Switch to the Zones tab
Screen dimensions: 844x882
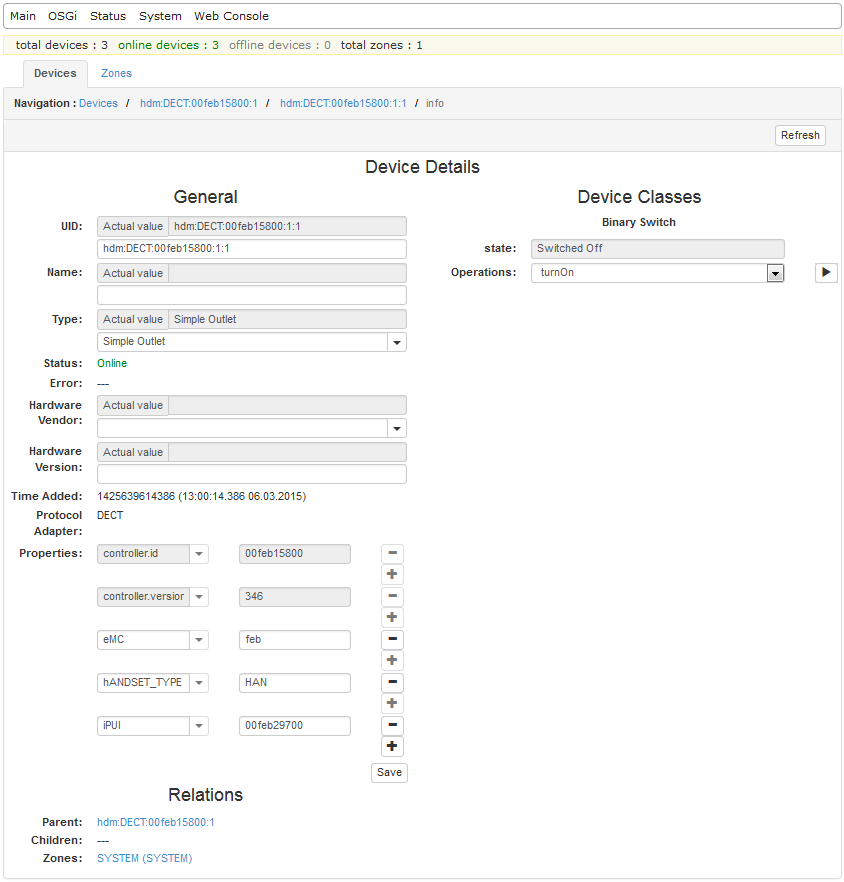click(116, 73)
